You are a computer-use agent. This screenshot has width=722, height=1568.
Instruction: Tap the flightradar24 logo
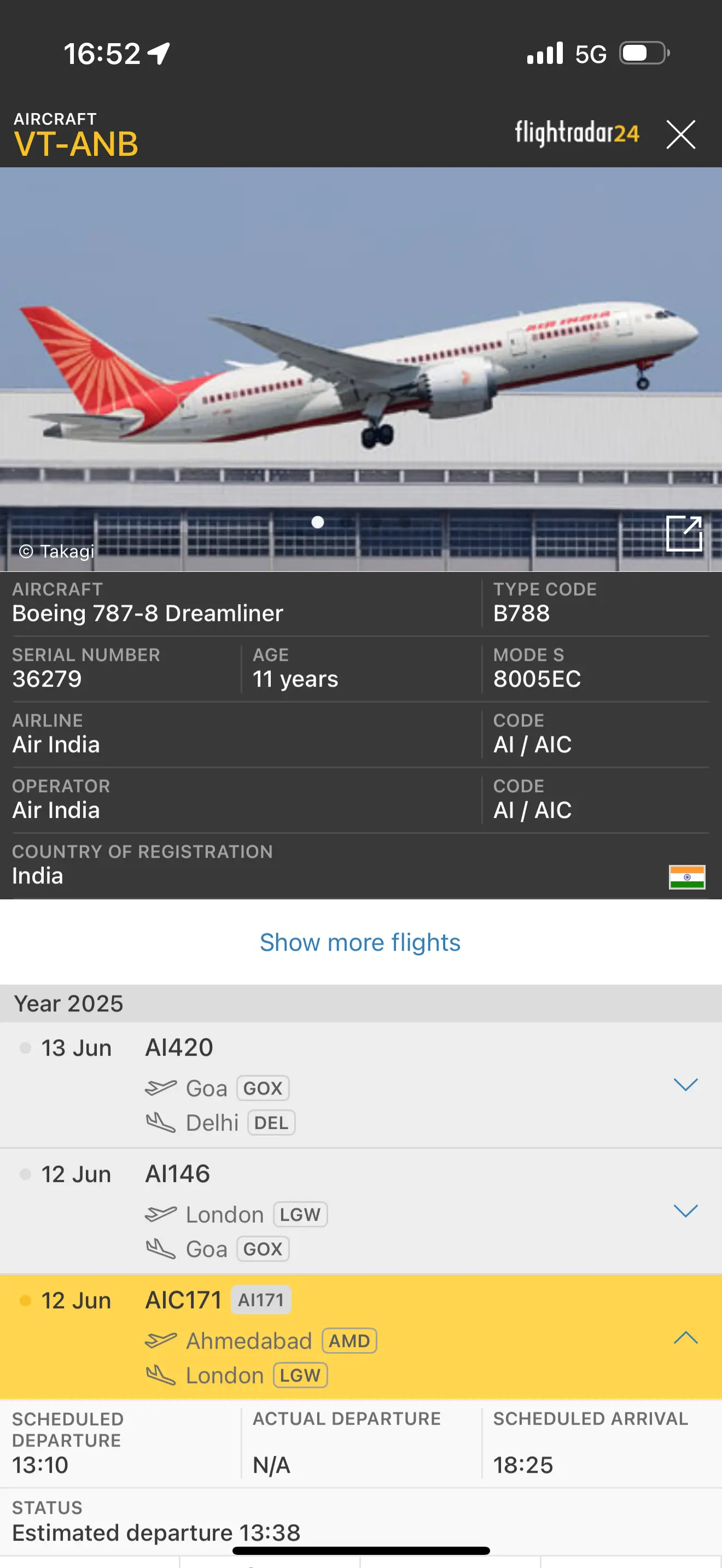[577, 133]
